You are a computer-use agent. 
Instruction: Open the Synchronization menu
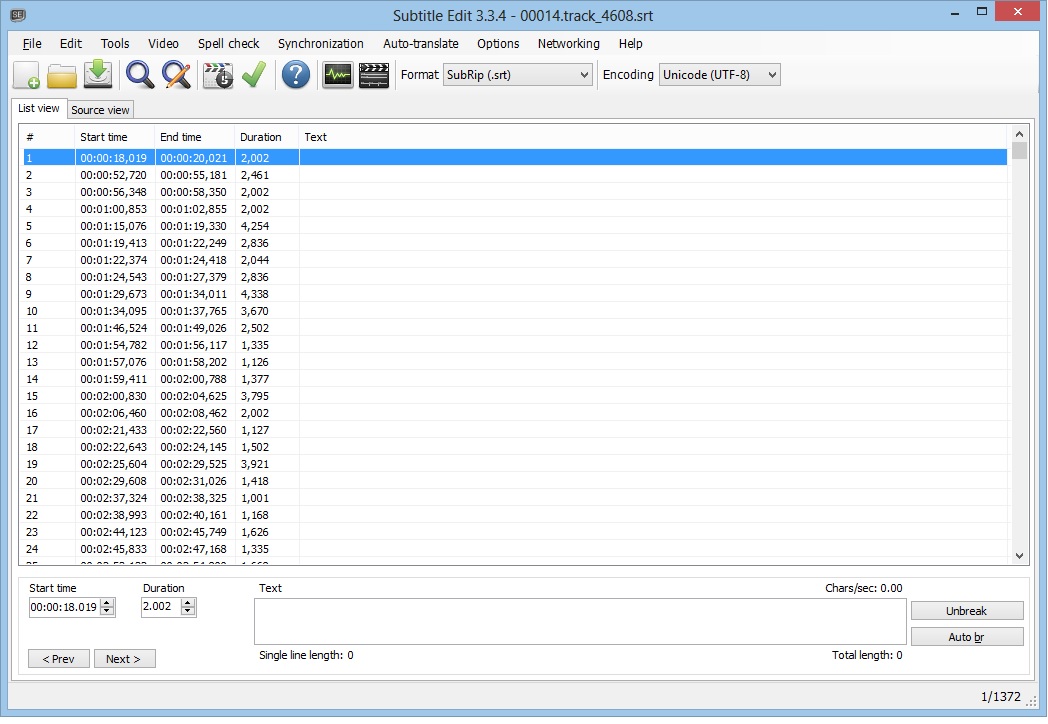[x=321, y=43]
